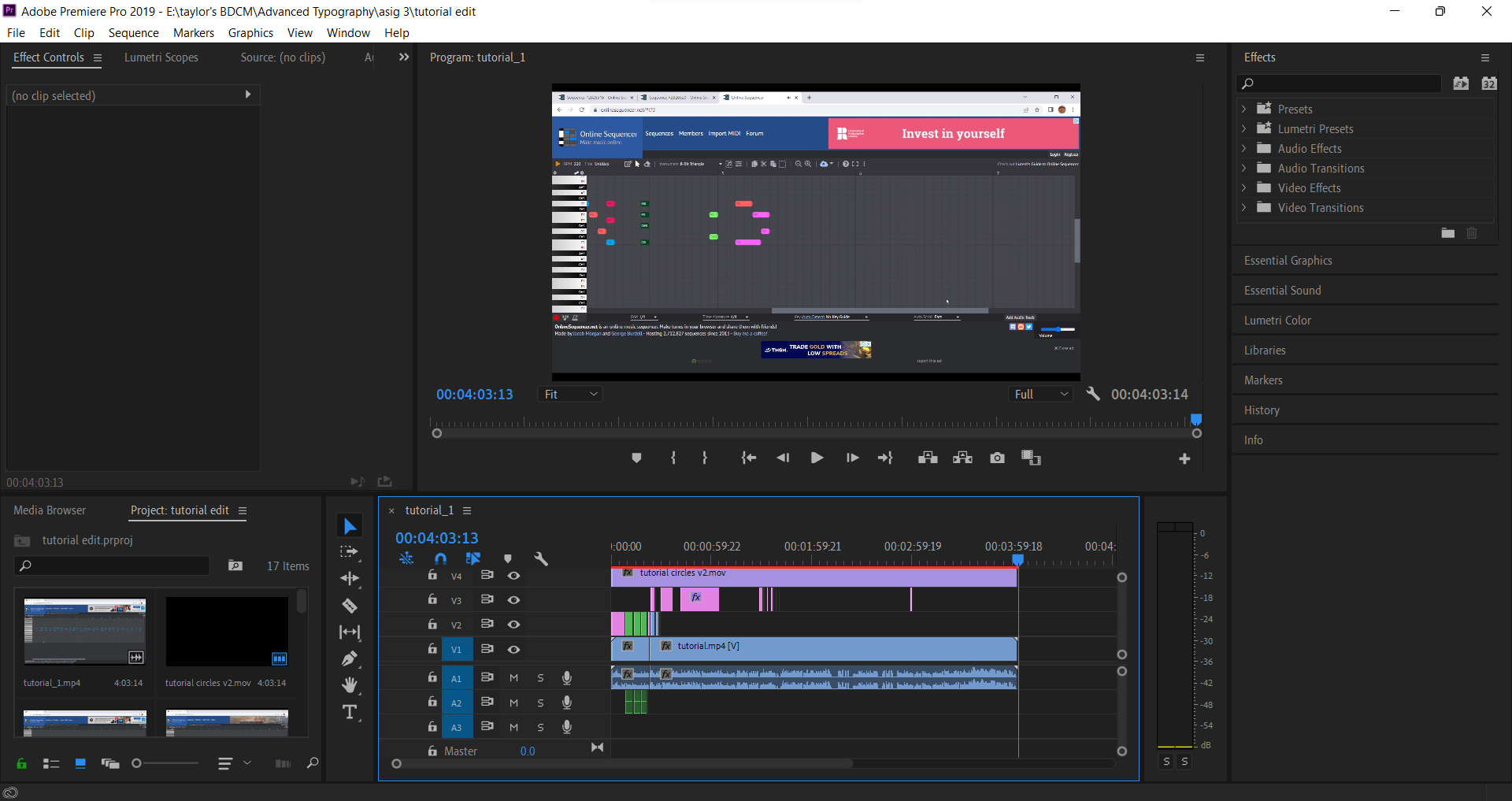This screenshot has width=1512, height=801.
Task: Switch project panel to list view
Action: click(x=51, y=763)
